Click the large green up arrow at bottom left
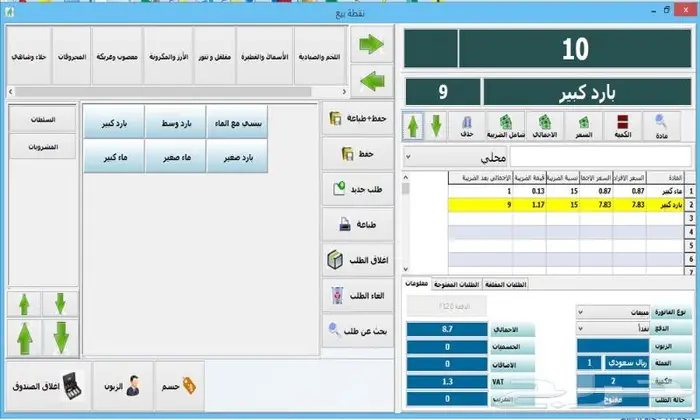This screenshot has width=700, height=420. 24,338
